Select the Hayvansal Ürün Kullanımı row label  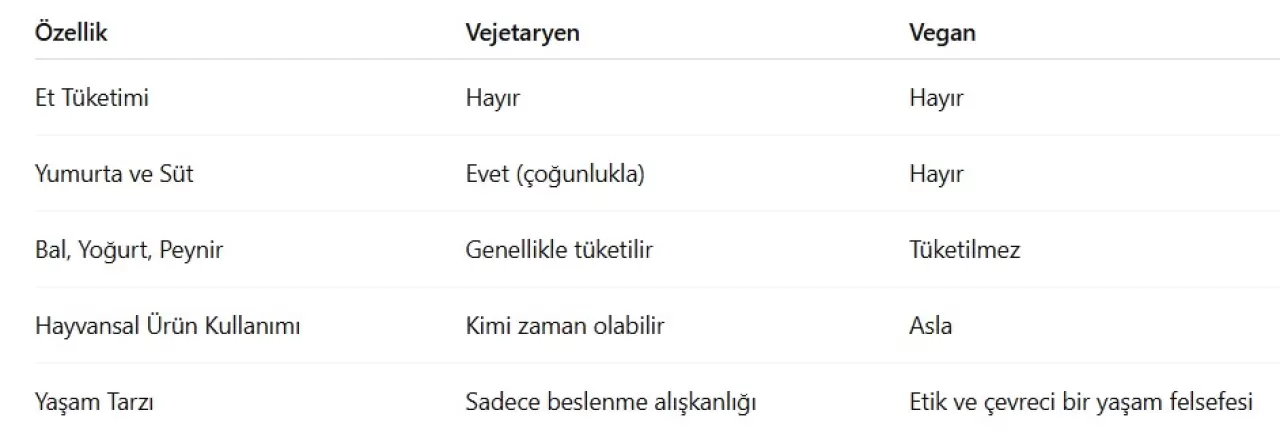point(168,326)
